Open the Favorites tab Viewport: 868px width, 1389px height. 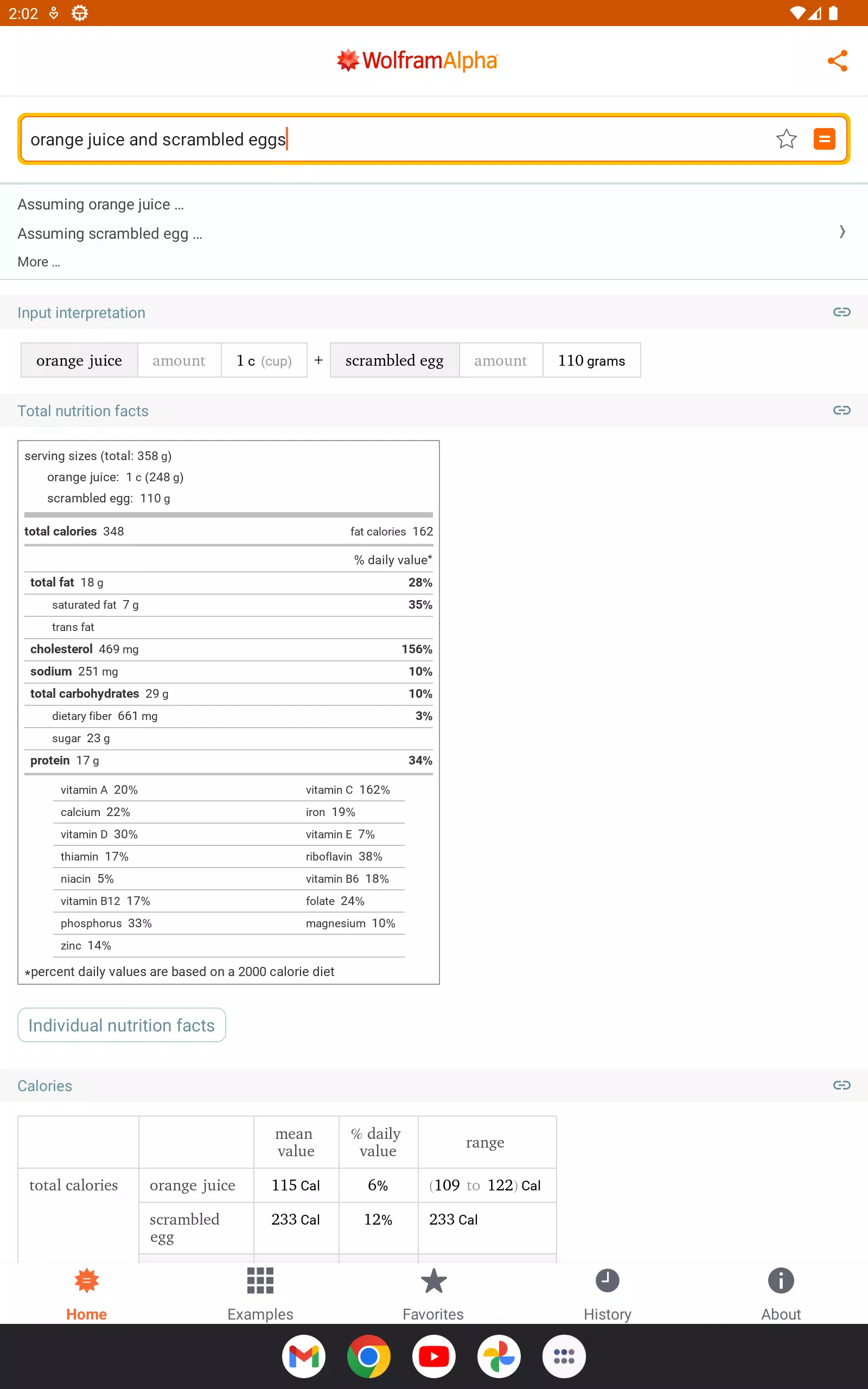coord(433,1295)
